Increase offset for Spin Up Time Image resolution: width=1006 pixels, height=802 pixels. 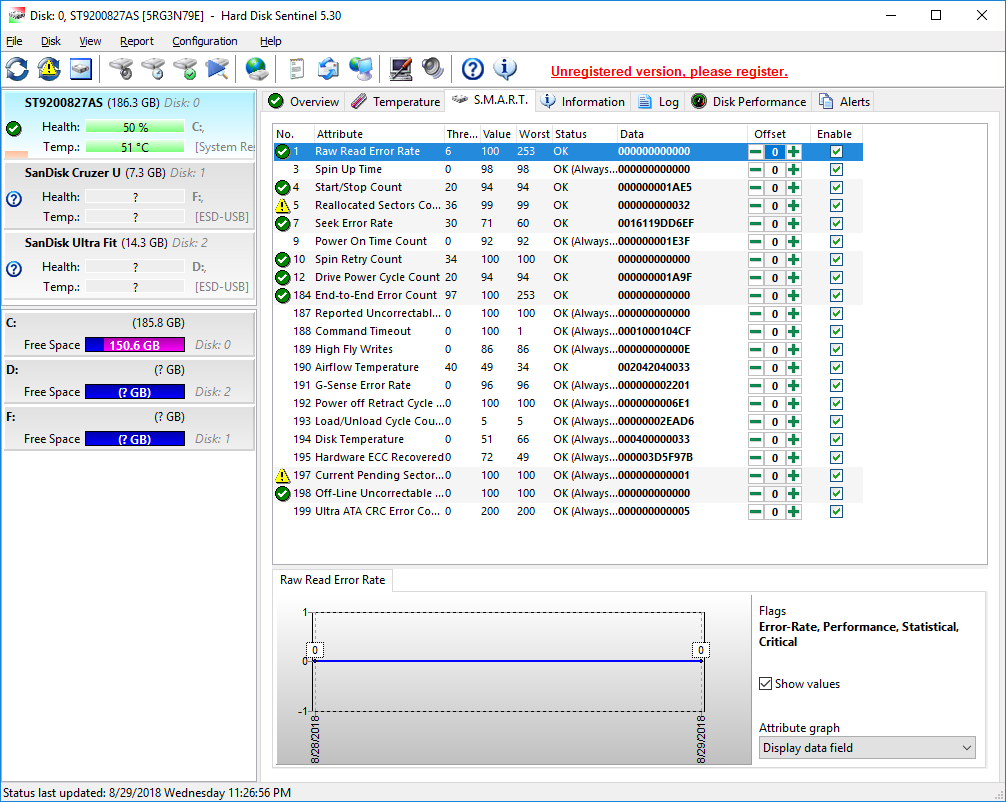pyautogui.click(x=794, y=170)
